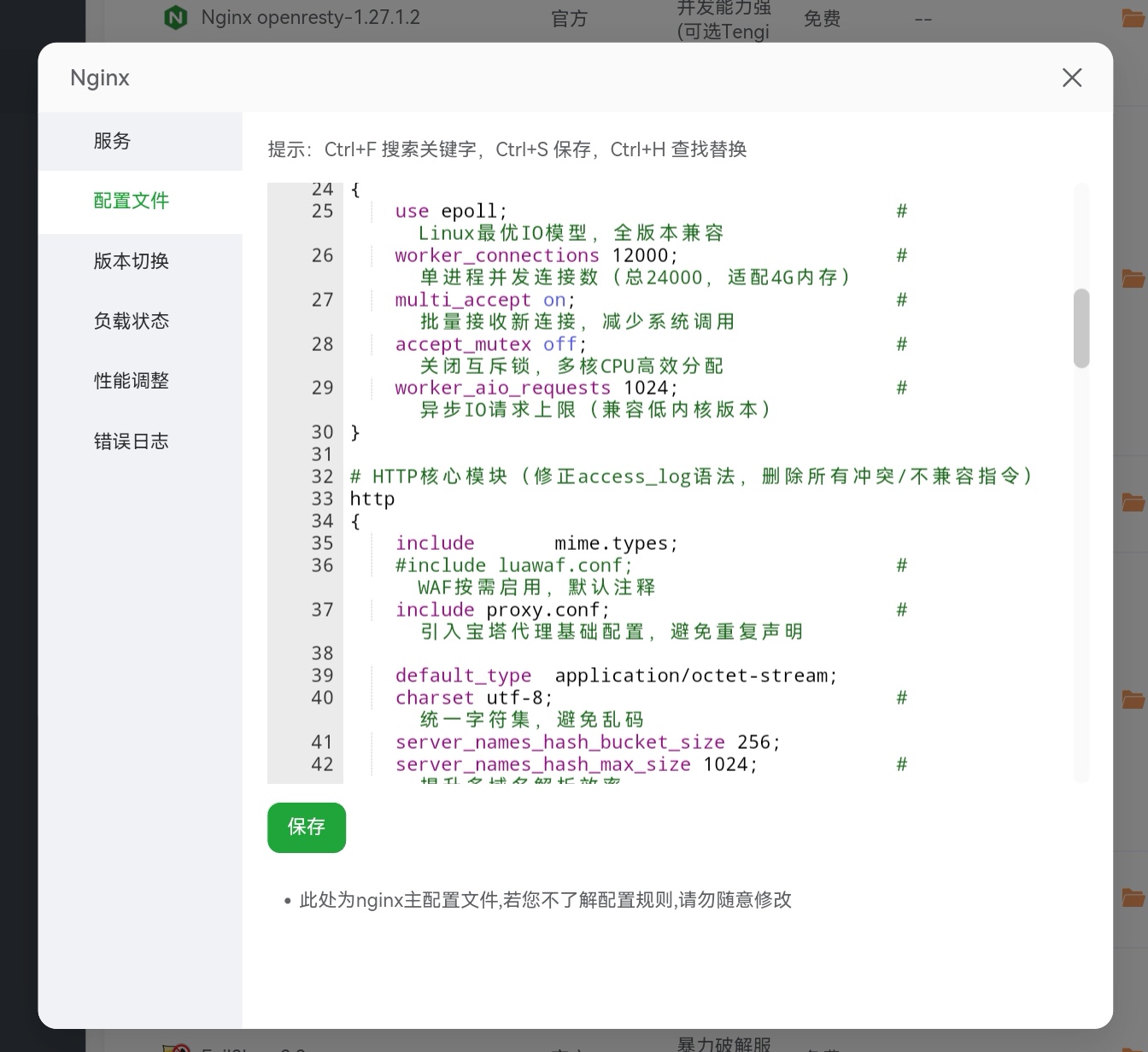
Task: Click the Nginx openresty-1.27.1.2 row title
Action: point(310,17)
